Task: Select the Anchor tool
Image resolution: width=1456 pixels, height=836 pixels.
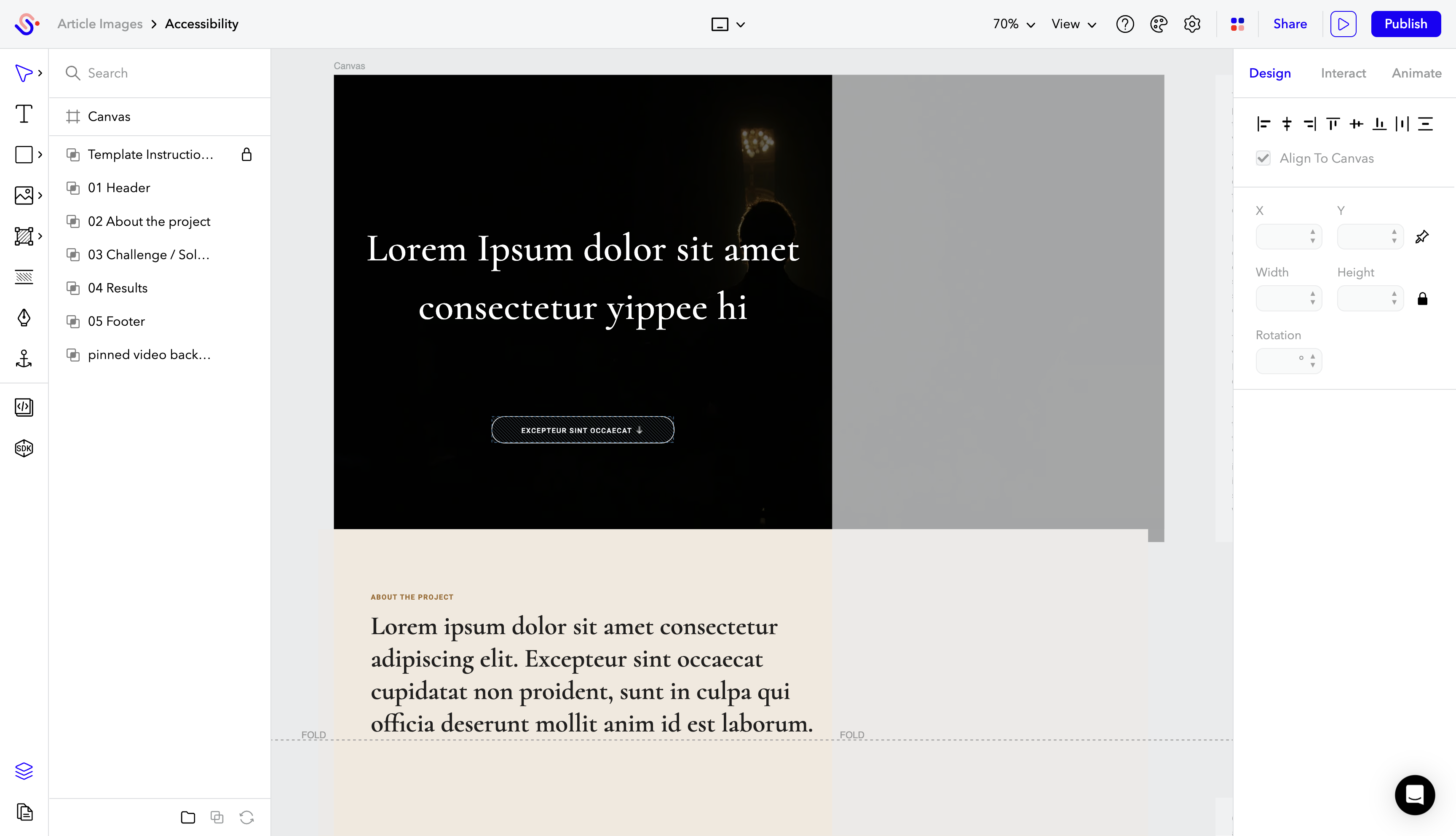Action: click(x=24, y=358)
